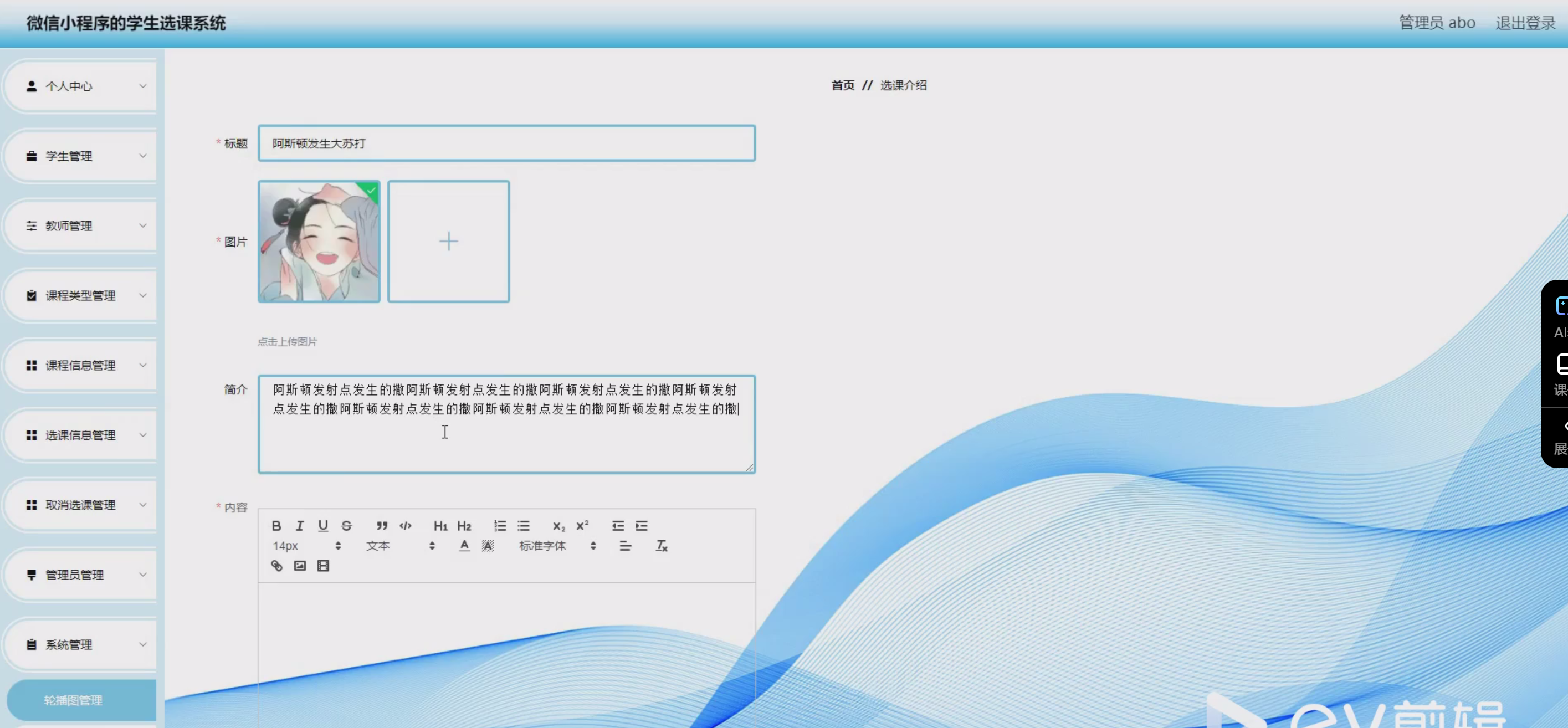Apply Heading 1 style
The image size is (1568, 728).
click(x=440, y=525)
